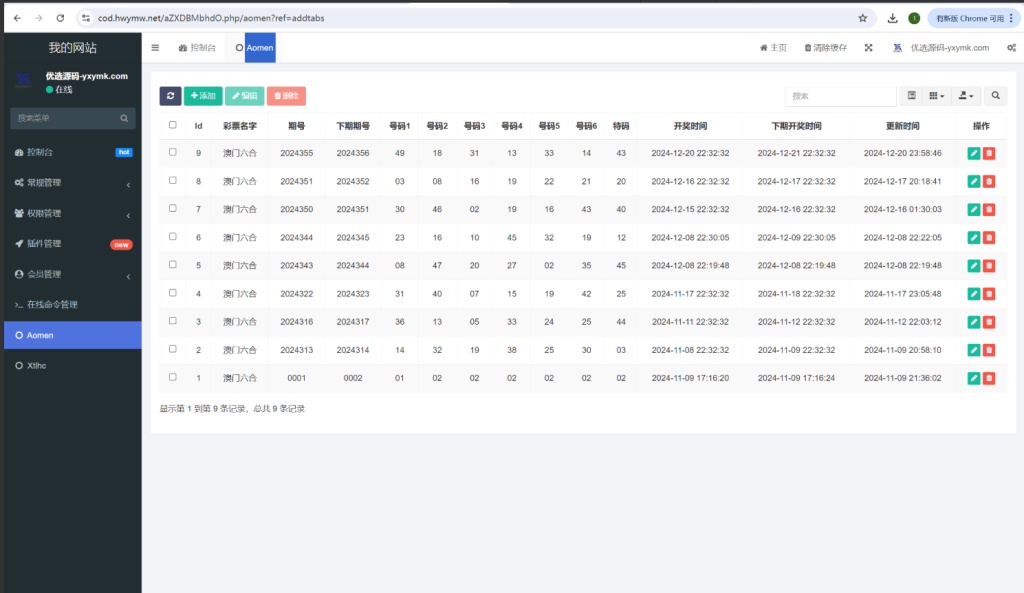Screen dimensions: 1024x593
Task: Click the delete icon for row Id 4
Action: (989, 294)
